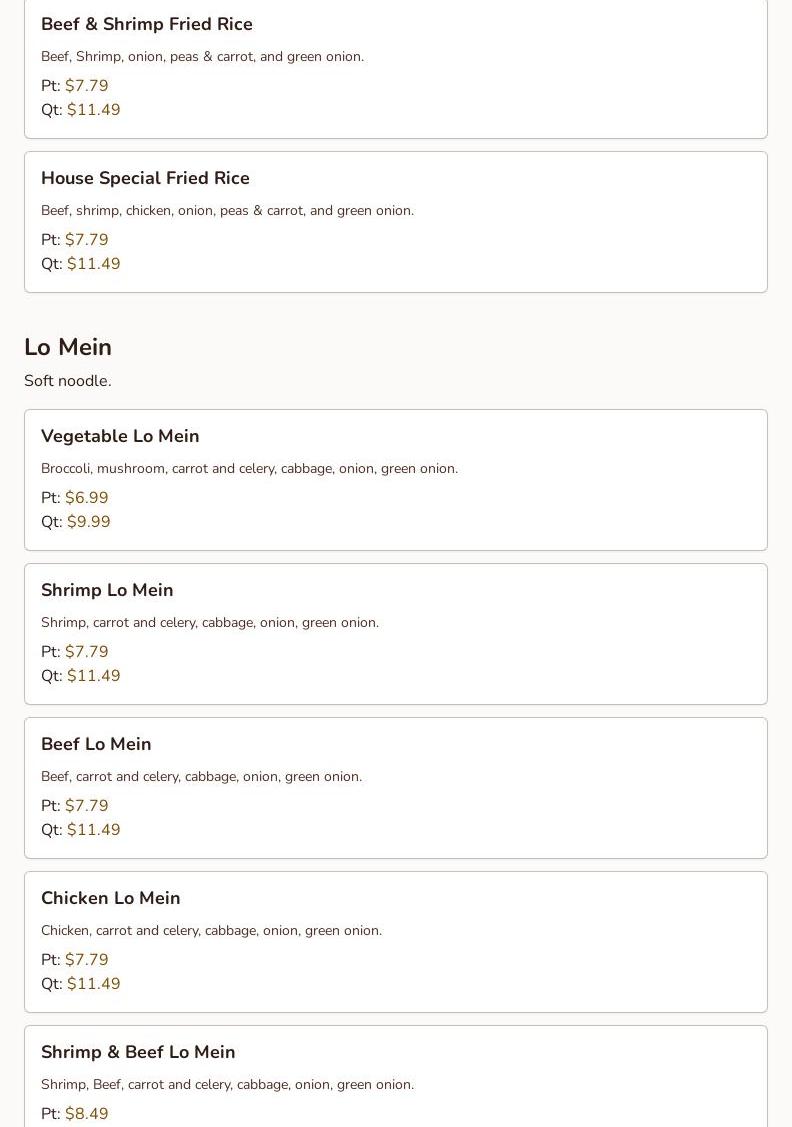This screenshot has width=792, height=1127.
Task: Click the Soft noodle section description
Action: (x=68, y=381)
